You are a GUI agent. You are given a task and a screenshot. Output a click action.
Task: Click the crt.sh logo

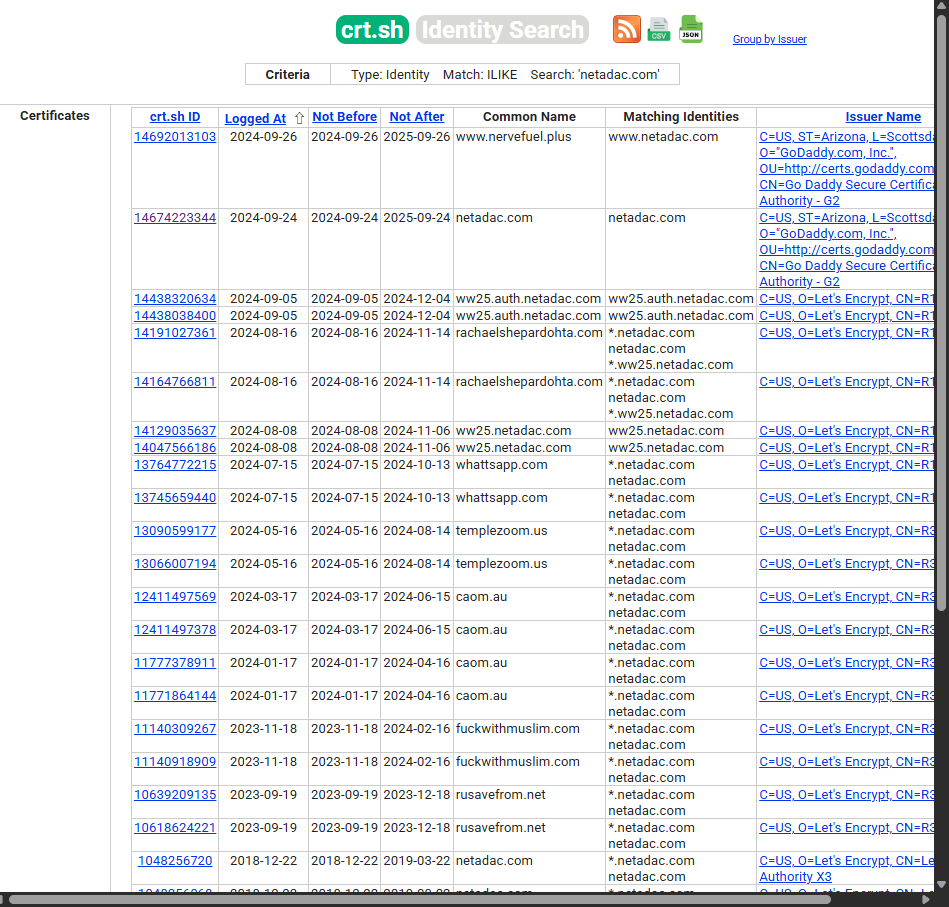pyautogui.click(x=372, y=30)
